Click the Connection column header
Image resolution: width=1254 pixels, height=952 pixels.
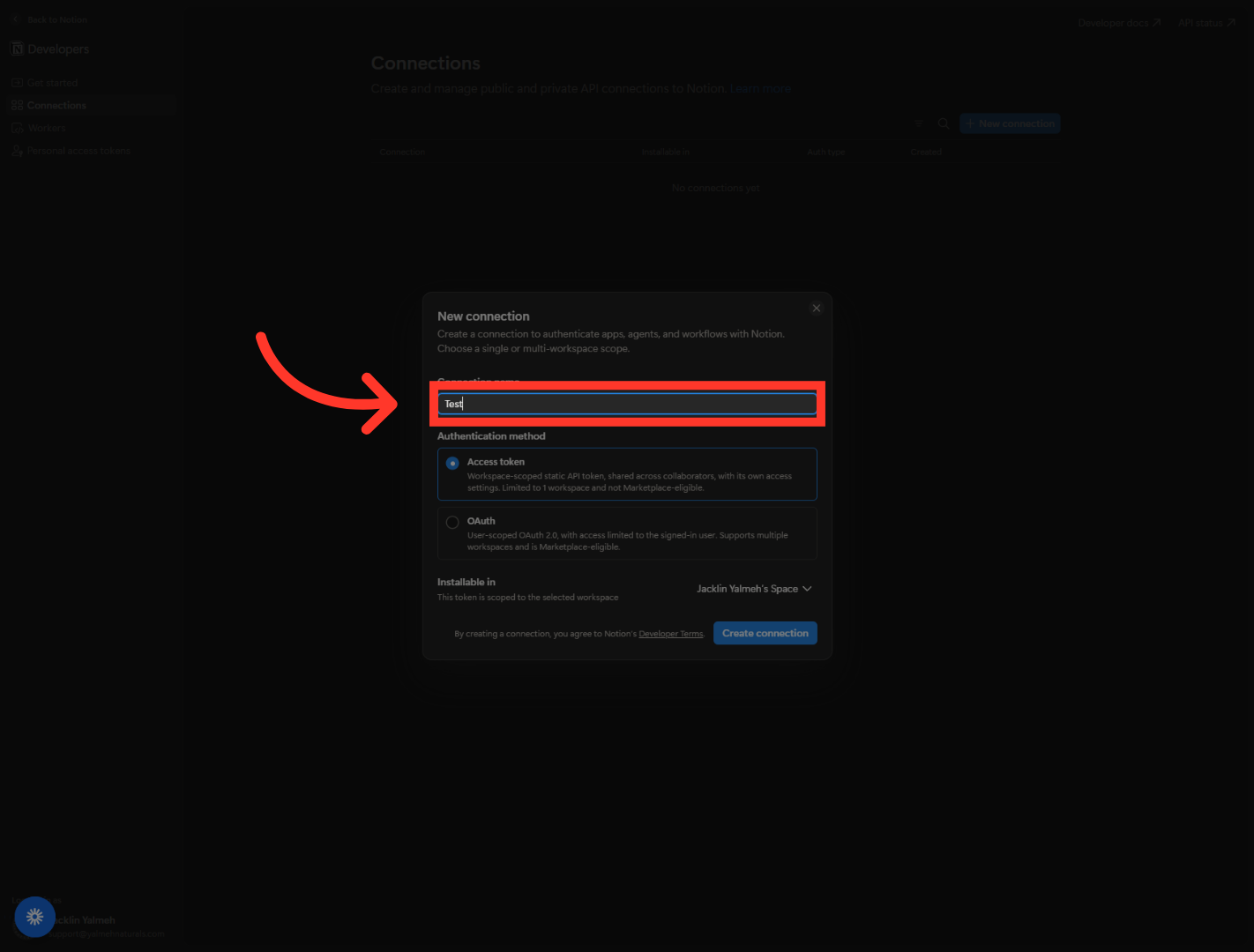click(402, 152)
